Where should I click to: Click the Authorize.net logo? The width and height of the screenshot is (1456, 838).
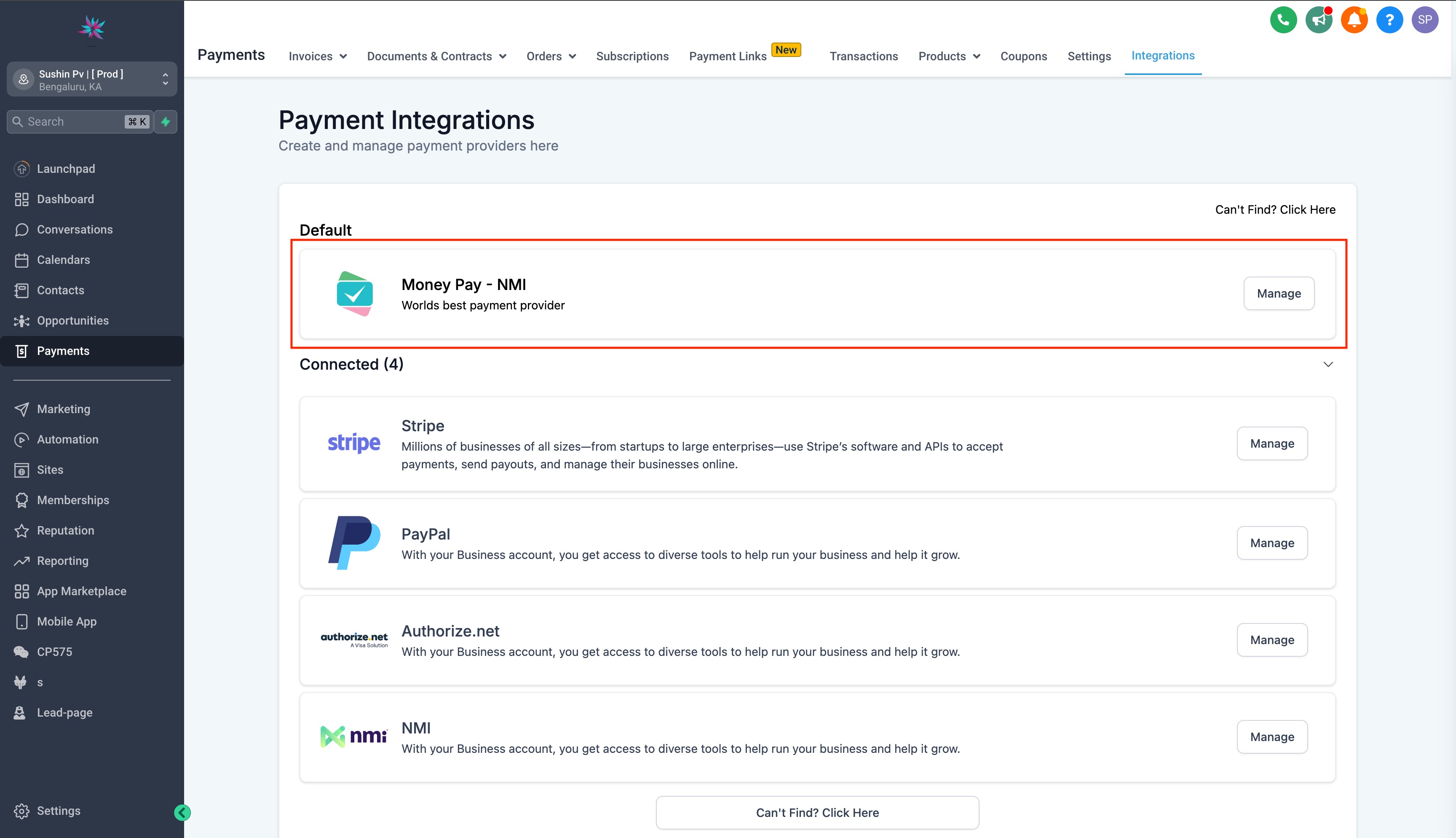[354, 639]
